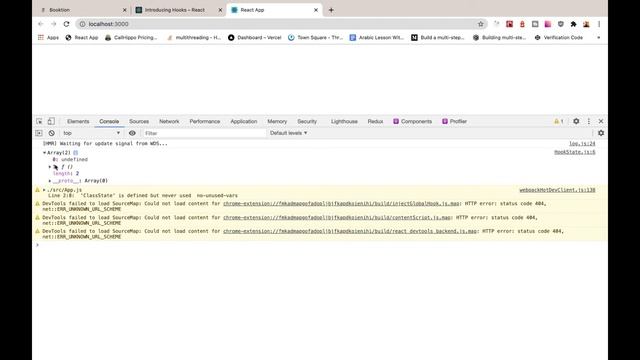
Task: Open the contentScript.js.map link
Action: pos(337,217)
